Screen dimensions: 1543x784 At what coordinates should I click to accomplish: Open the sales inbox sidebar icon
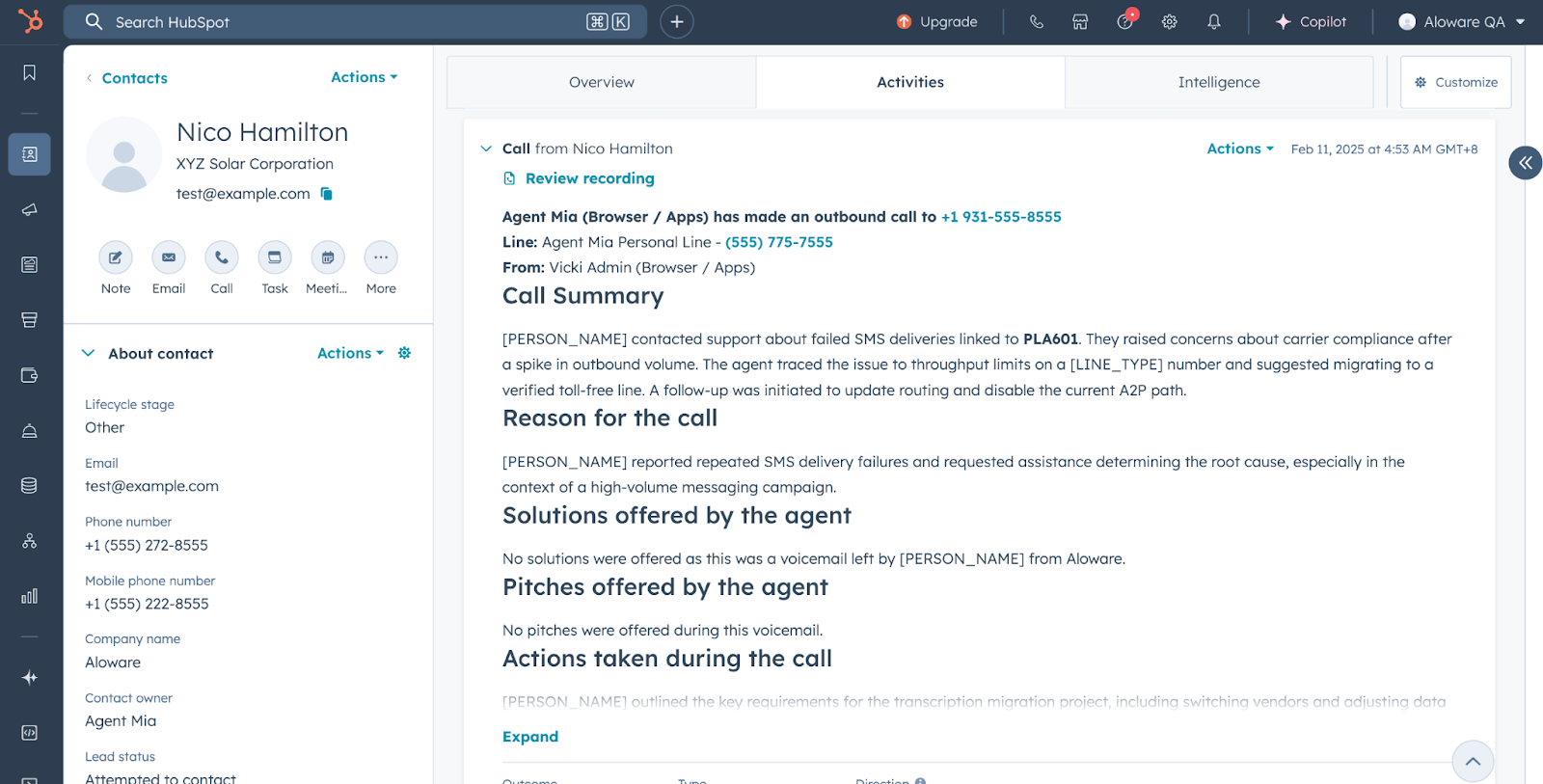[x=30, y=320]
